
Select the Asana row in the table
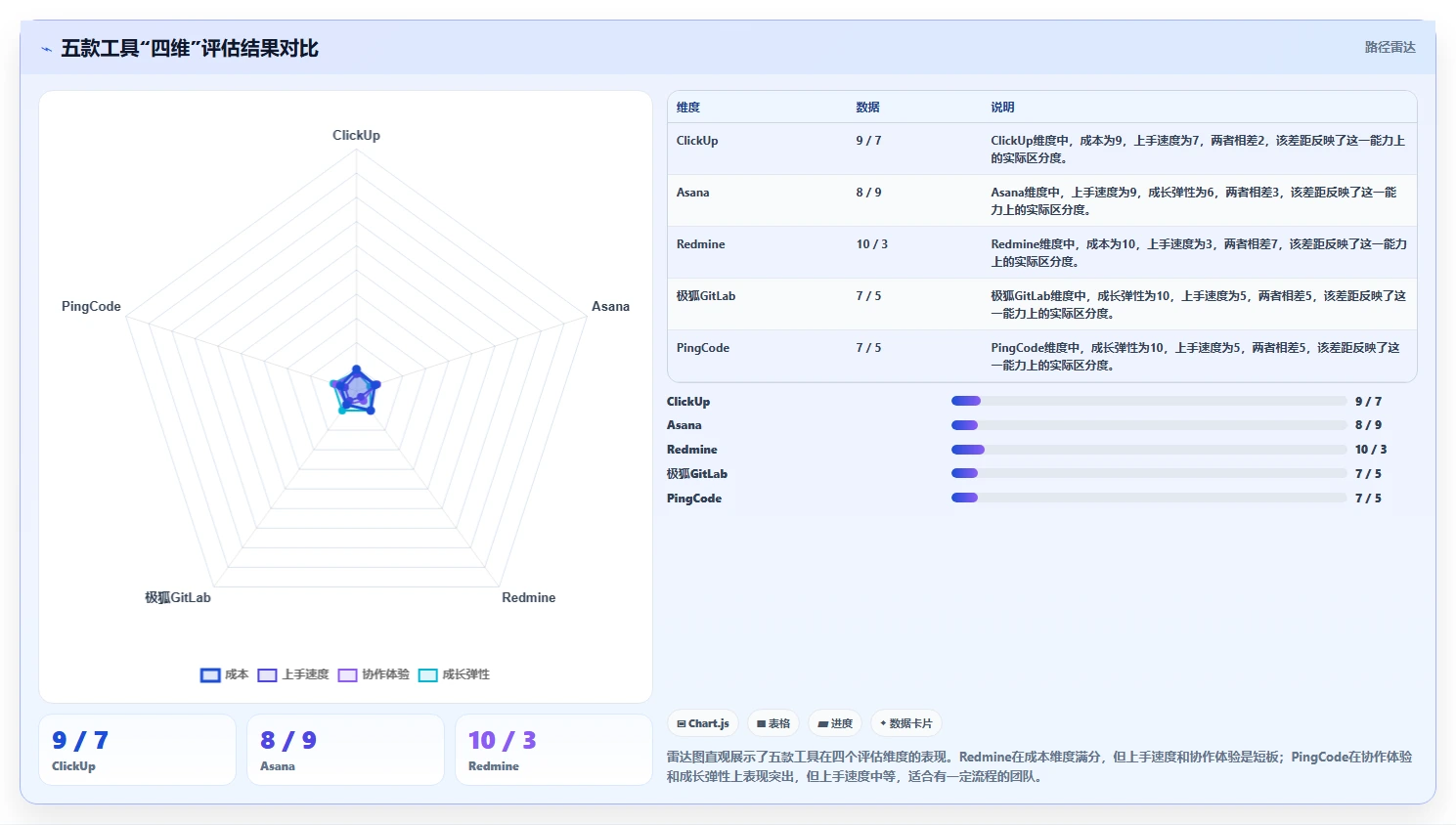pyautogui.click(x=1042, y=200)
